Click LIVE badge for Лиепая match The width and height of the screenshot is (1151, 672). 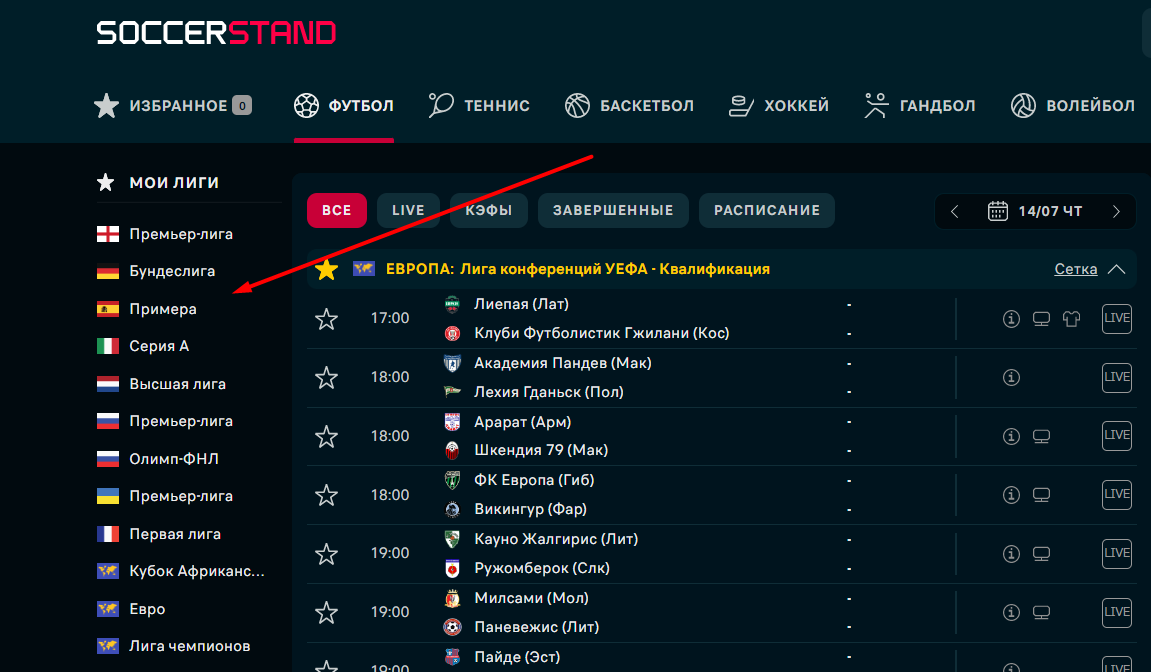1116,319
